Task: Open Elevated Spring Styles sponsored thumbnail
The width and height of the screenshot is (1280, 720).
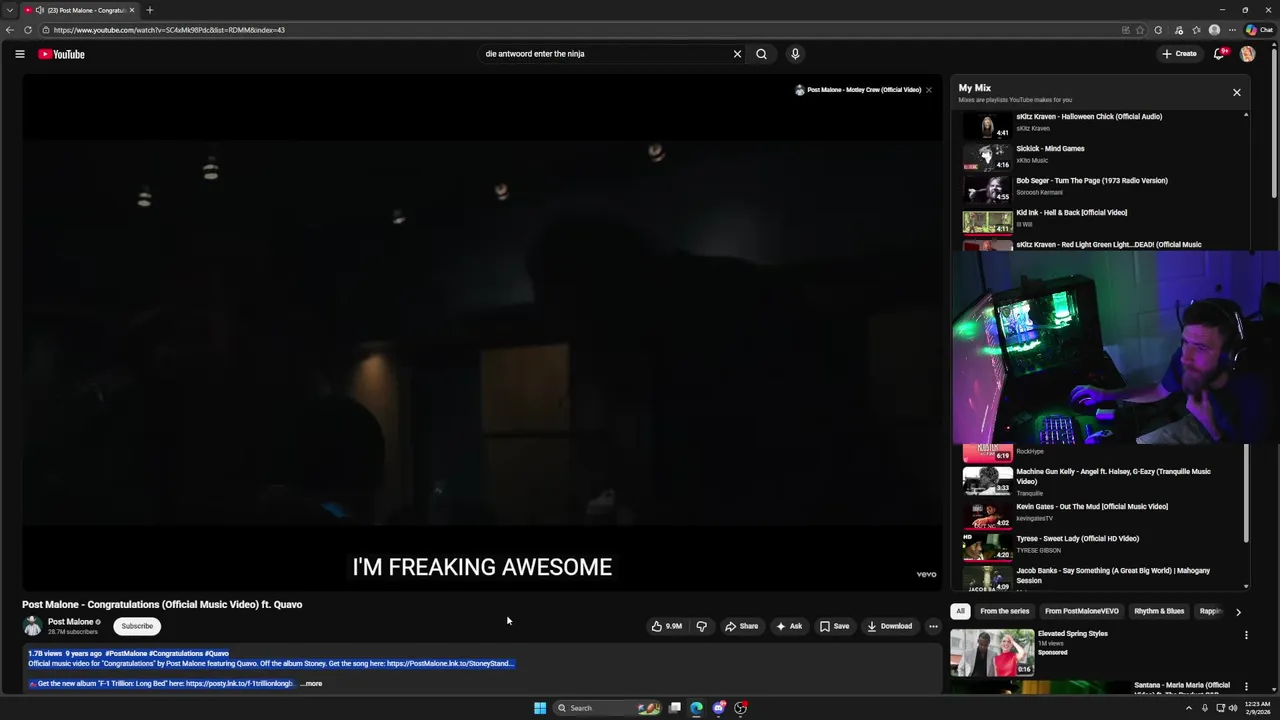Action: [992, 652]
